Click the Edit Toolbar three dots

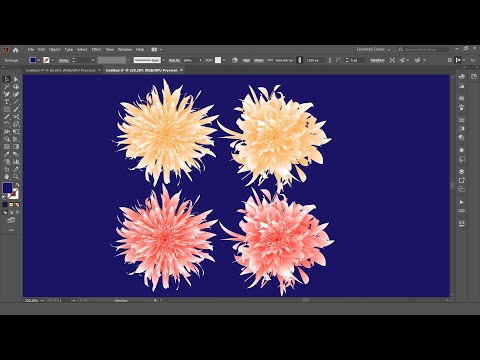11,230
